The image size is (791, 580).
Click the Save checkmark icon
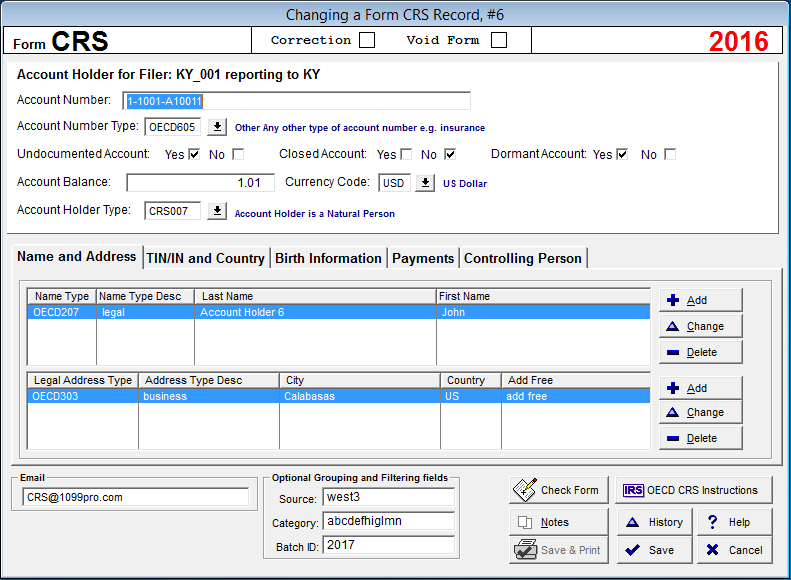pos(632,550)
